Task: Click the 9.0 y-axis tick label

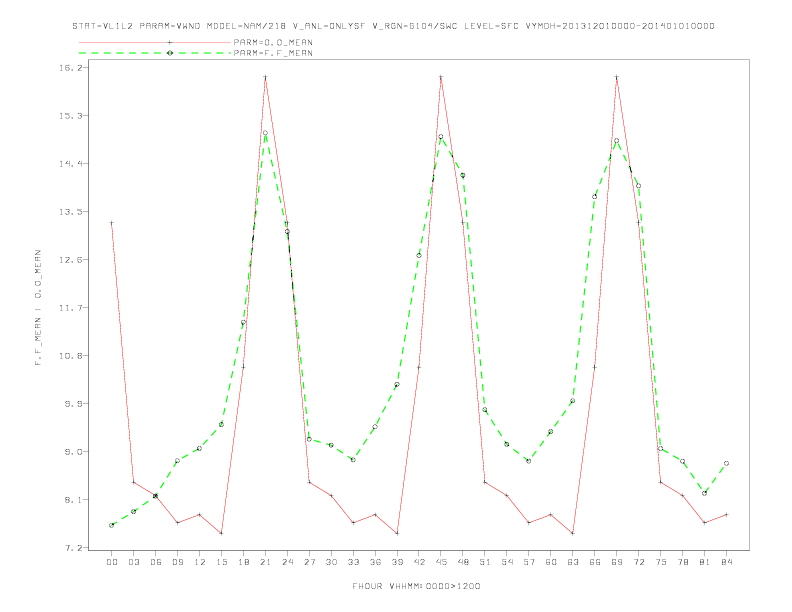Action: click(73, 451)
